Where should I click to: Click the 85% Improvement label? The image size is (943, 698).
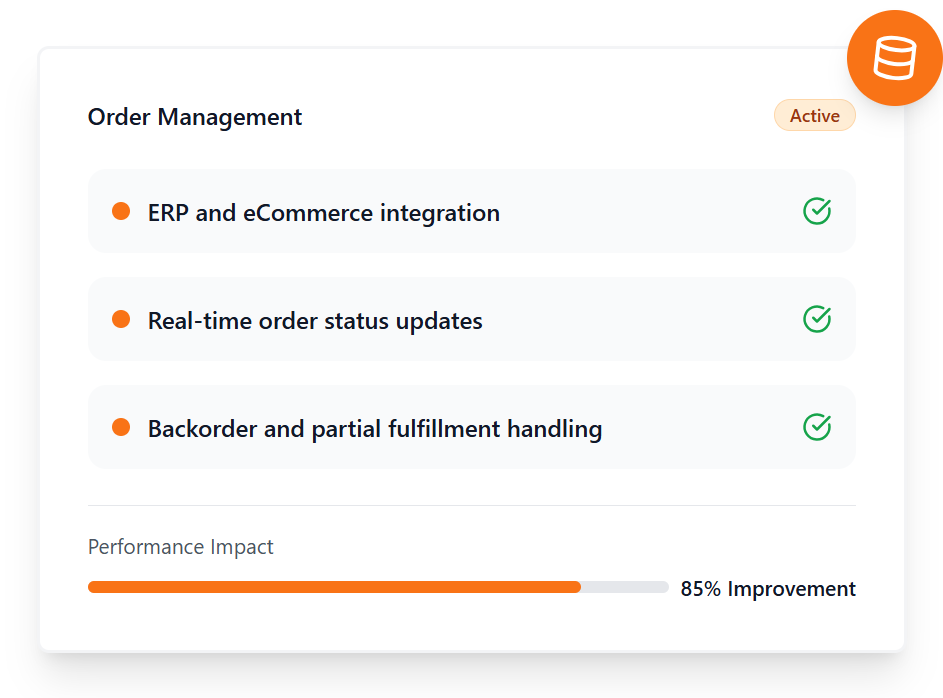point(768,589)
